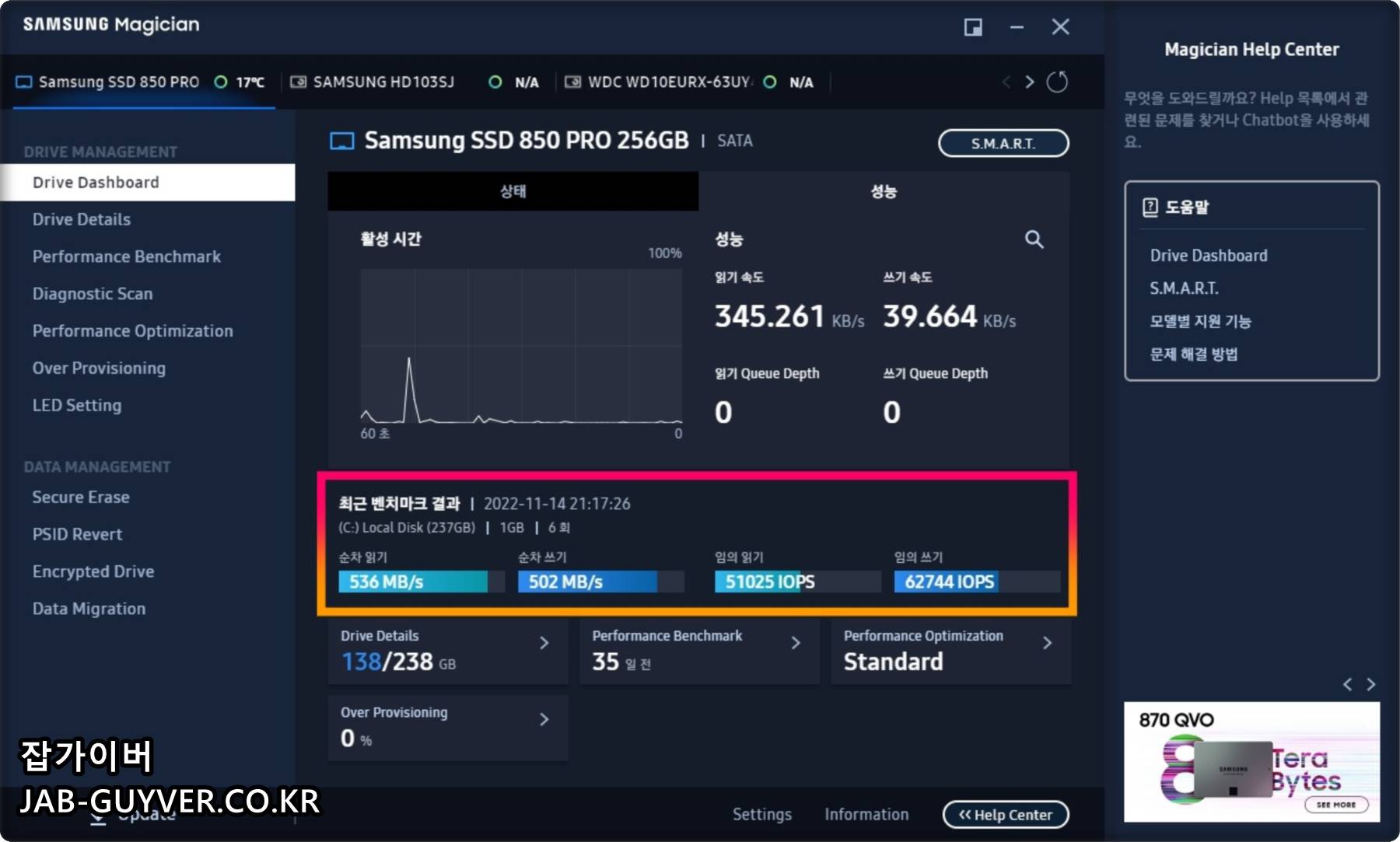The image size is (1400, 842).
Task: Click the drive icon beside Samsung SSD 850 PRO 256GB heading
Action: click(341, 141)
